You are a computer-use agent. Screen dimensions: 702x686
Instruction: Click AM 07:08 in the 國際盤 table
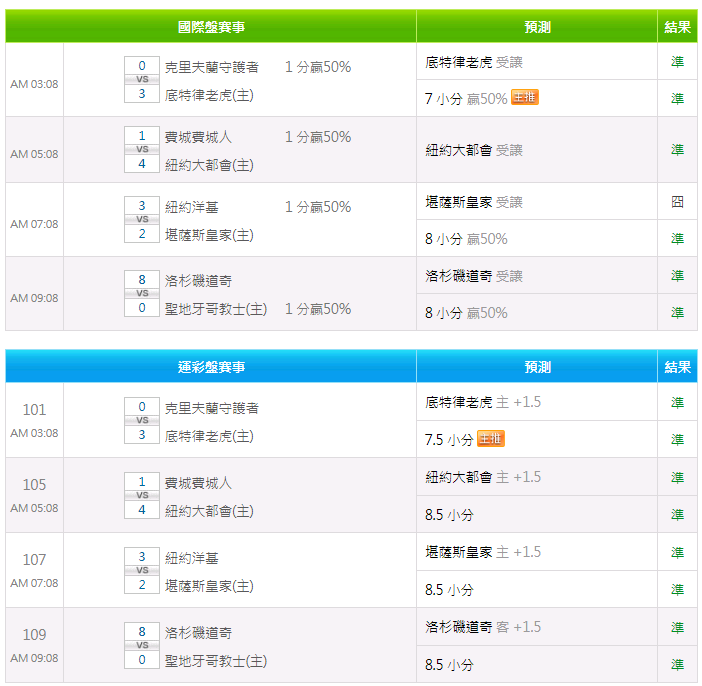(34, 224)
